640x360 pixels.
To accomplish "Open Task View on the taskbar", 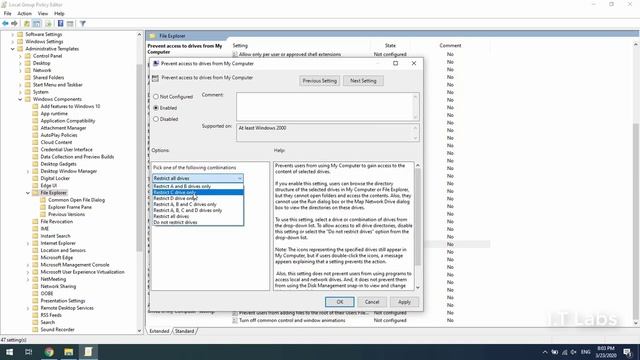I will pyautogui.click(x=29, y=352).
